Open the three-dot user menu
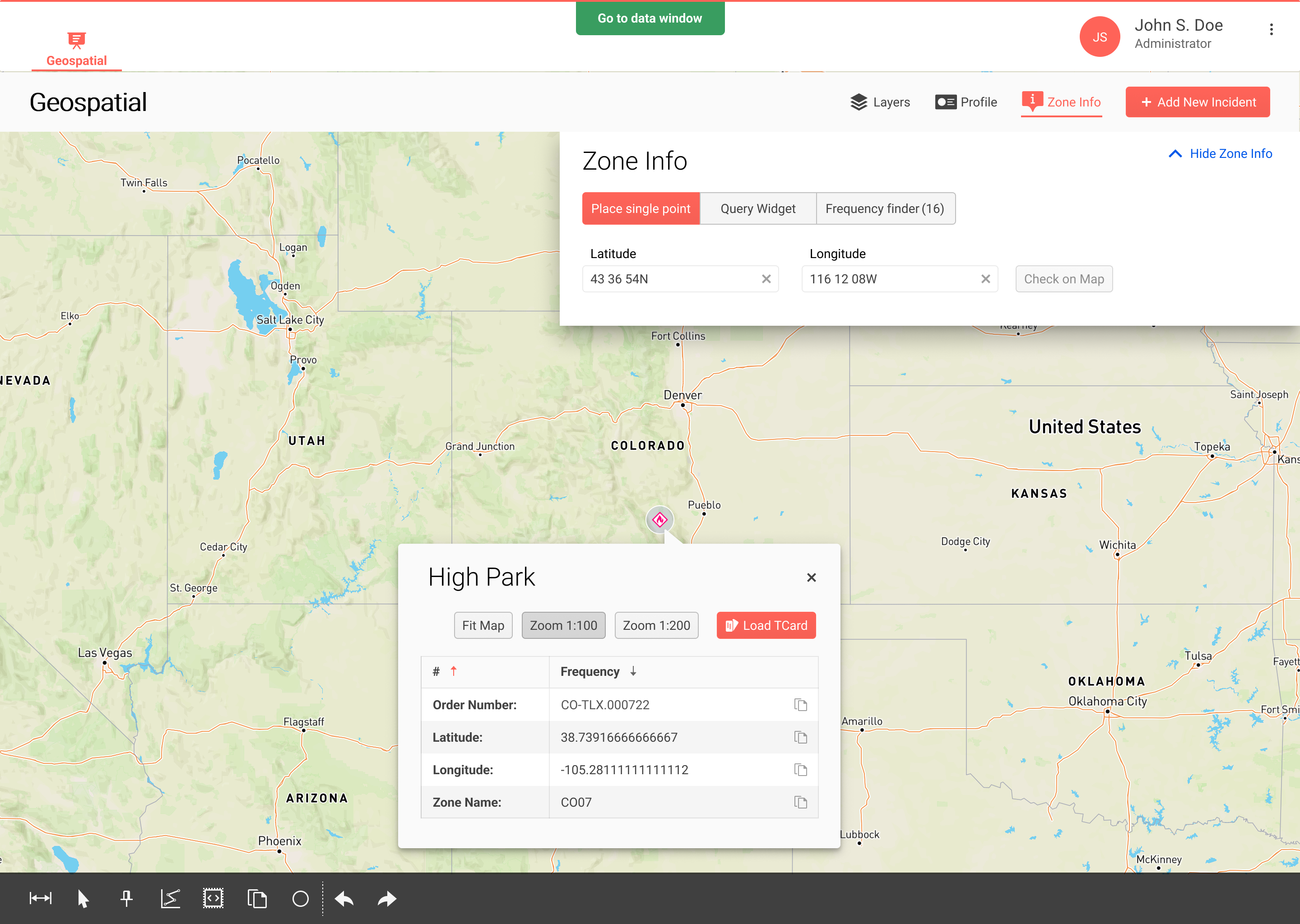The width and height of the screenshot is (1300, 924). click(1271, 29)
